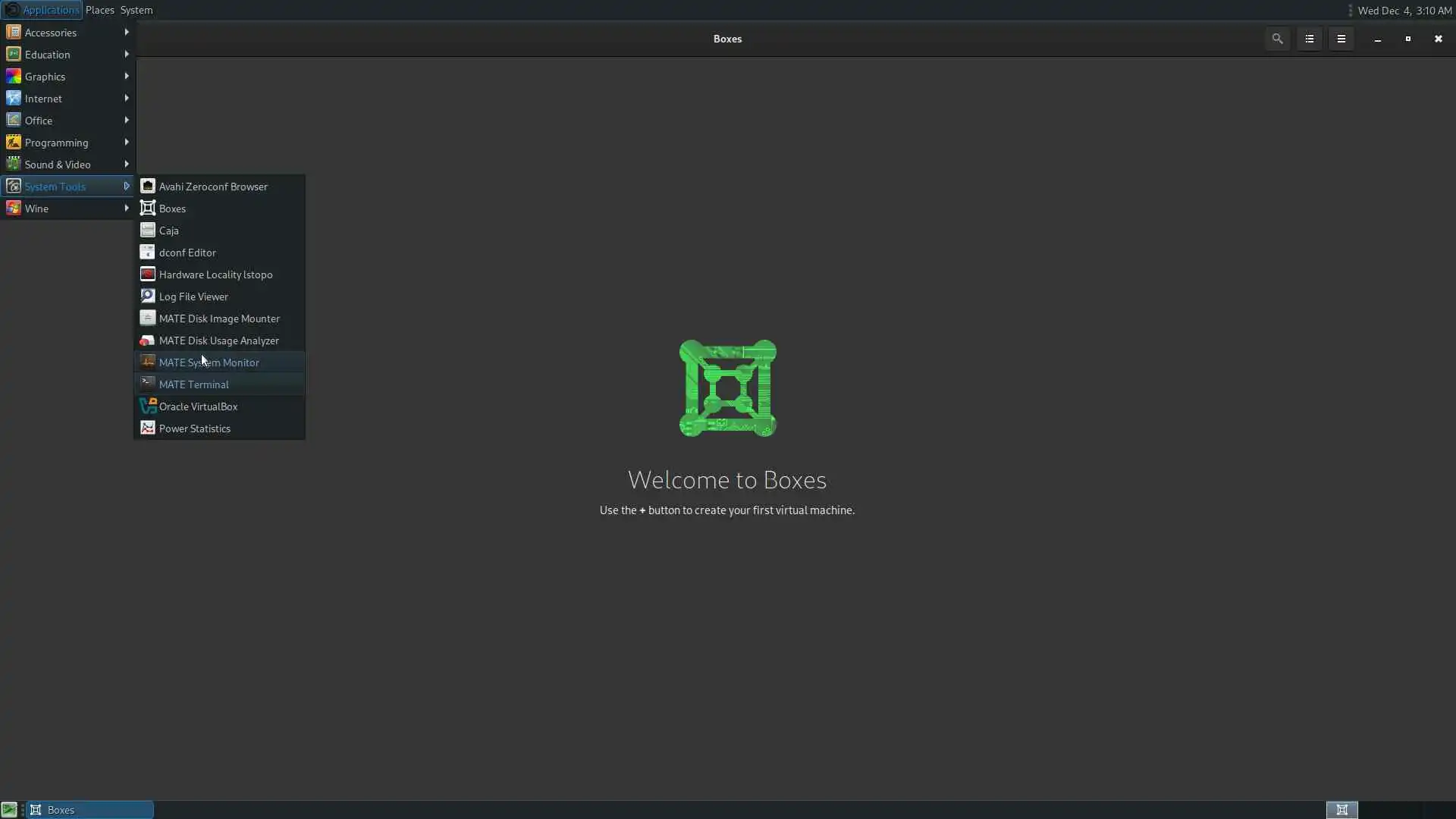Switch to list view in Boxes header
The image size is (1456, 819).
pyautogui.click(x=1309, y=39)
